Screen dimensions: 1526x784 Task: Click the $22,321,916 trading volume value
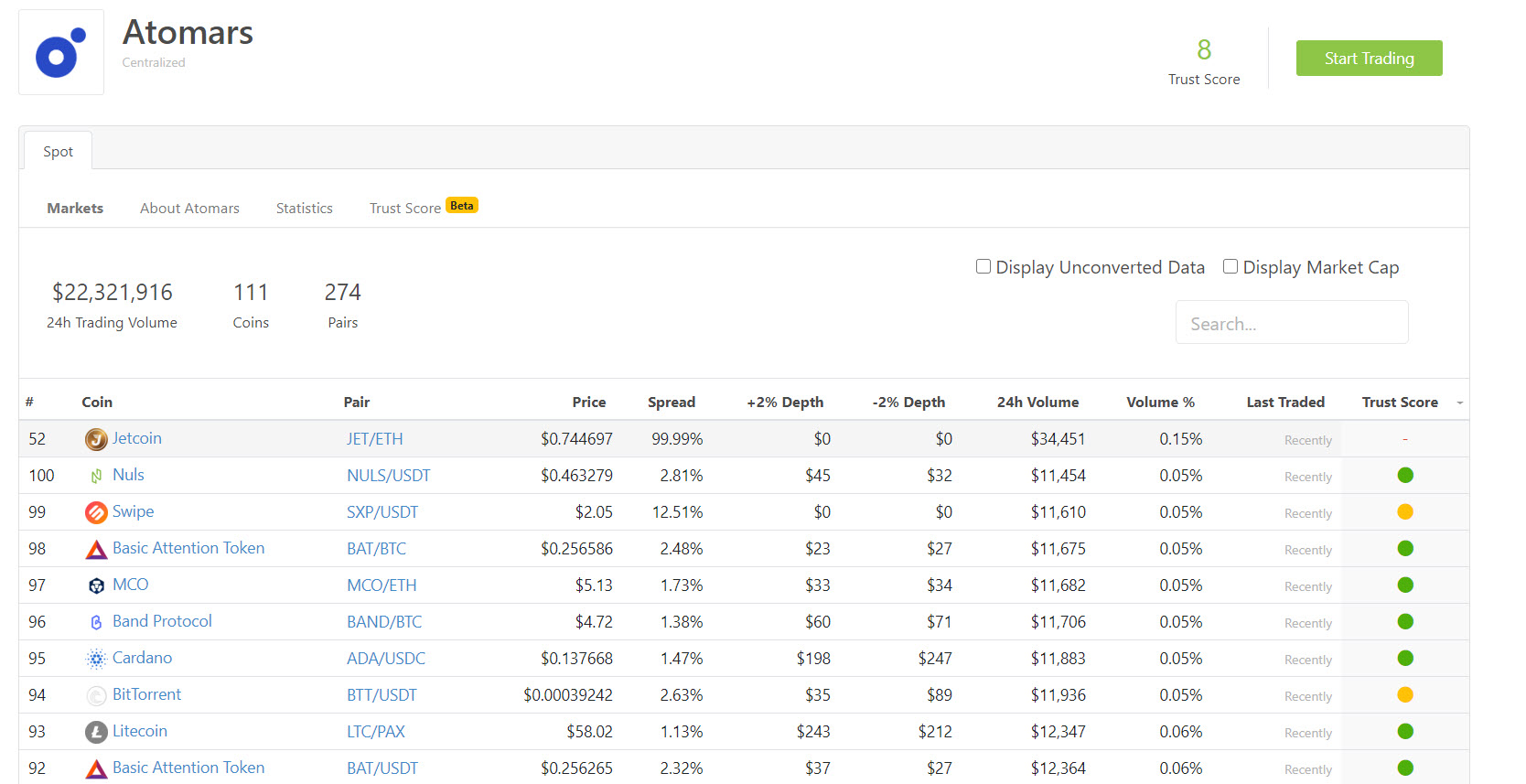tap(113, 293)
